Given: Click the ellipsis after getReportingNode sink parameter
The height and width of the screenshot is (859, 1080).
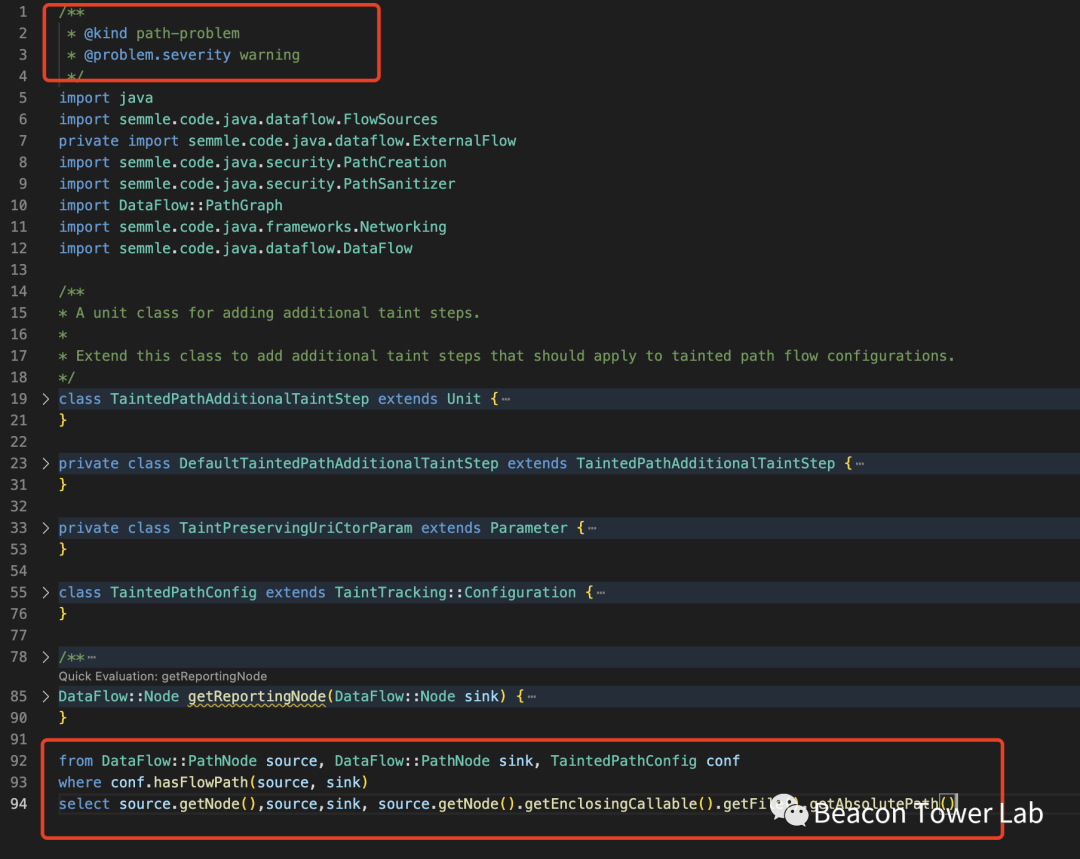Looking at the screenshot, I should 531,696.
